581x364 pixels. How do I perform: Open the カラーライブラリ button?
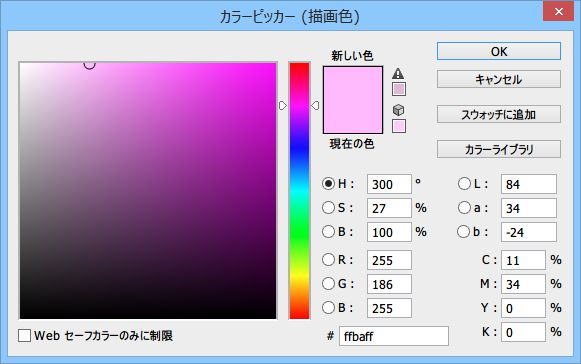click(499, 149)
